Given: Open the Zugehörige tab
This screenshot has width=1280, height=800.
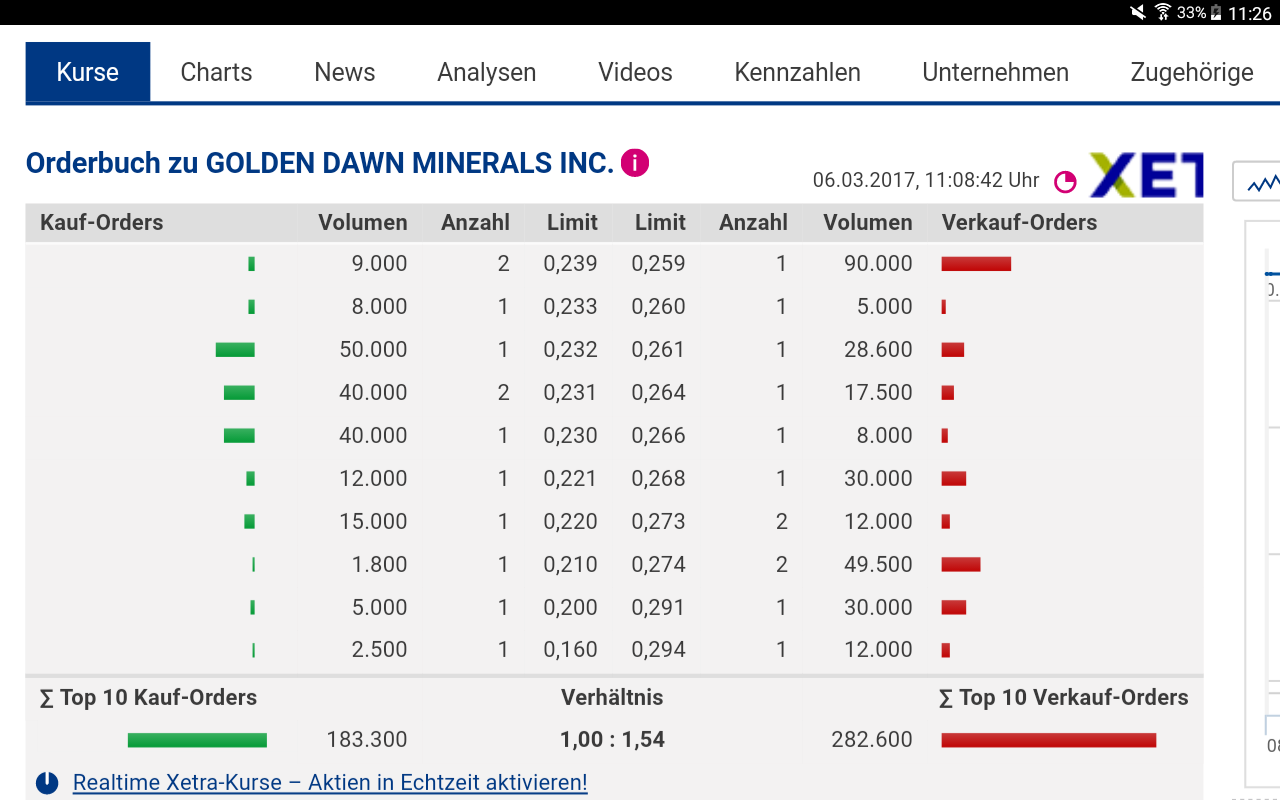Looking at the screenshot, I should [1192, 72].
